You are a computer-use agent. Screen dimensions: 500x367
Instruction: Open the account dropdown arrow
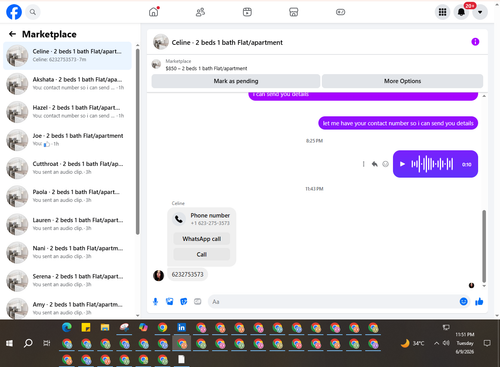[480, 12]
